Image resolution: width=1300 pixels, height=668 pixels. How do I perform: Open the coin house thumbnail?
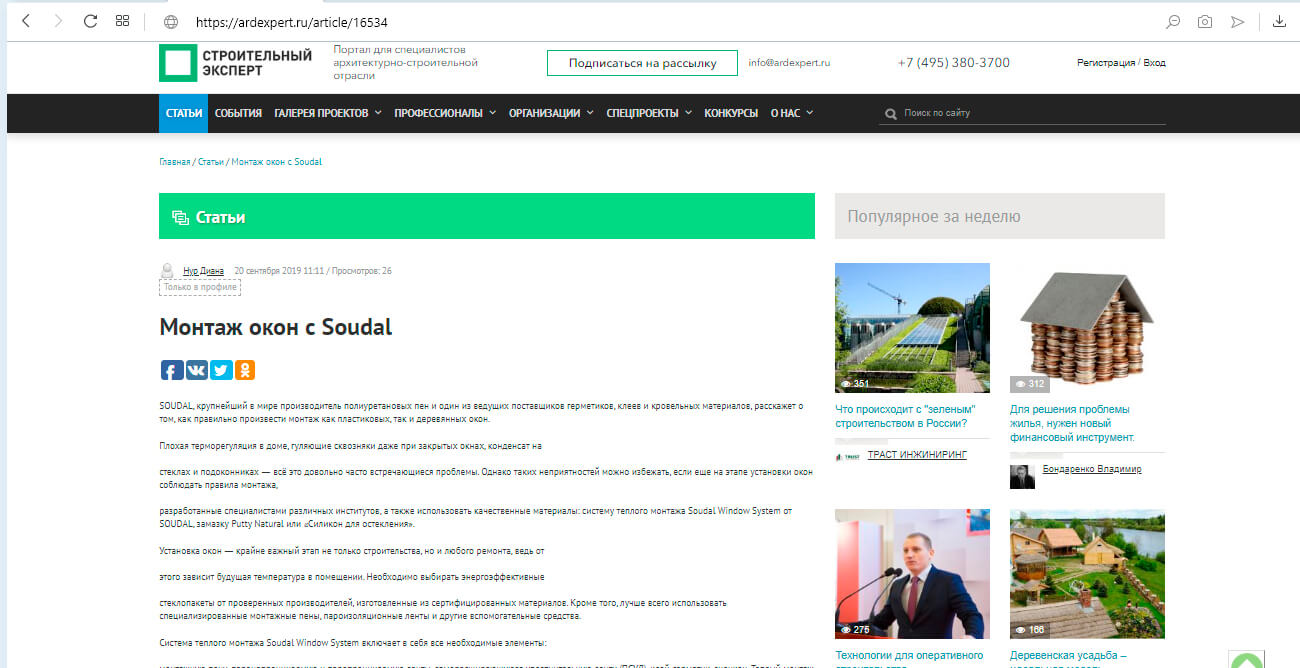(x=1087, y=328)
